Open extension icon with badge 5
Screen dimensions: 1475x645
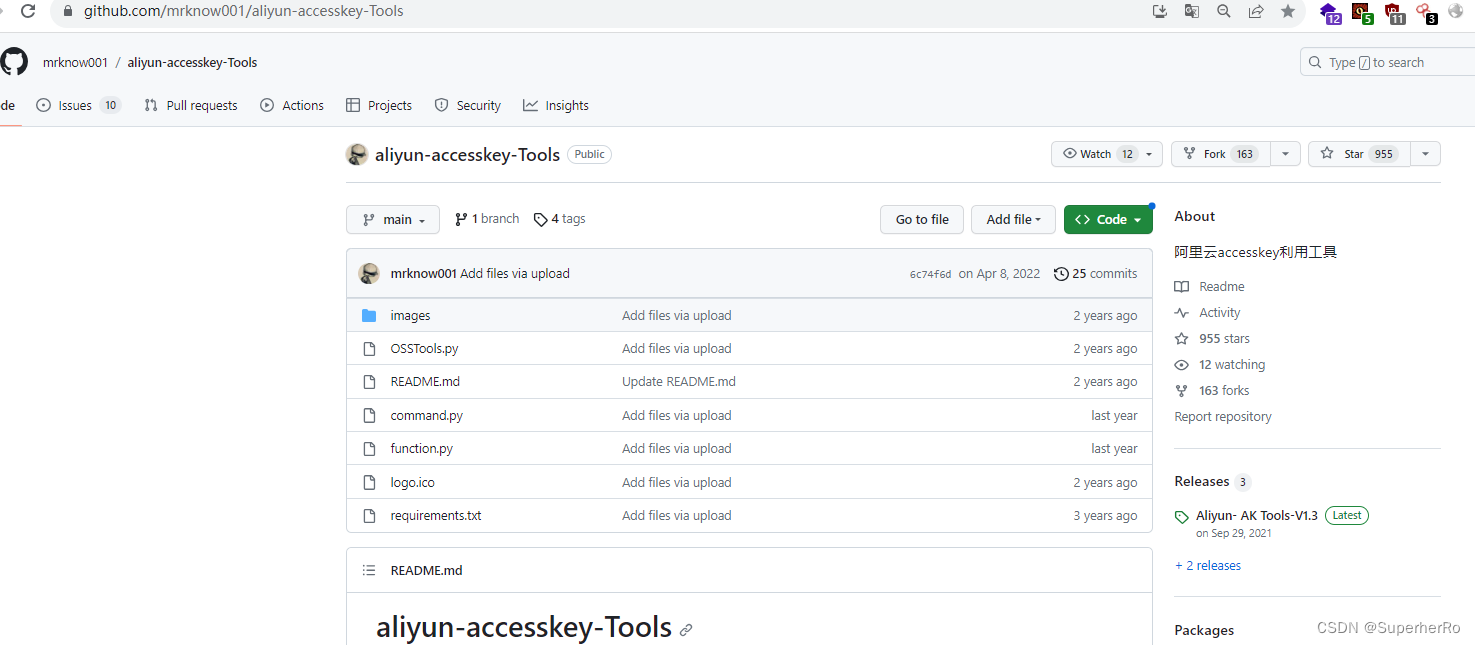pyautogui.click(x=1362, y=13)
